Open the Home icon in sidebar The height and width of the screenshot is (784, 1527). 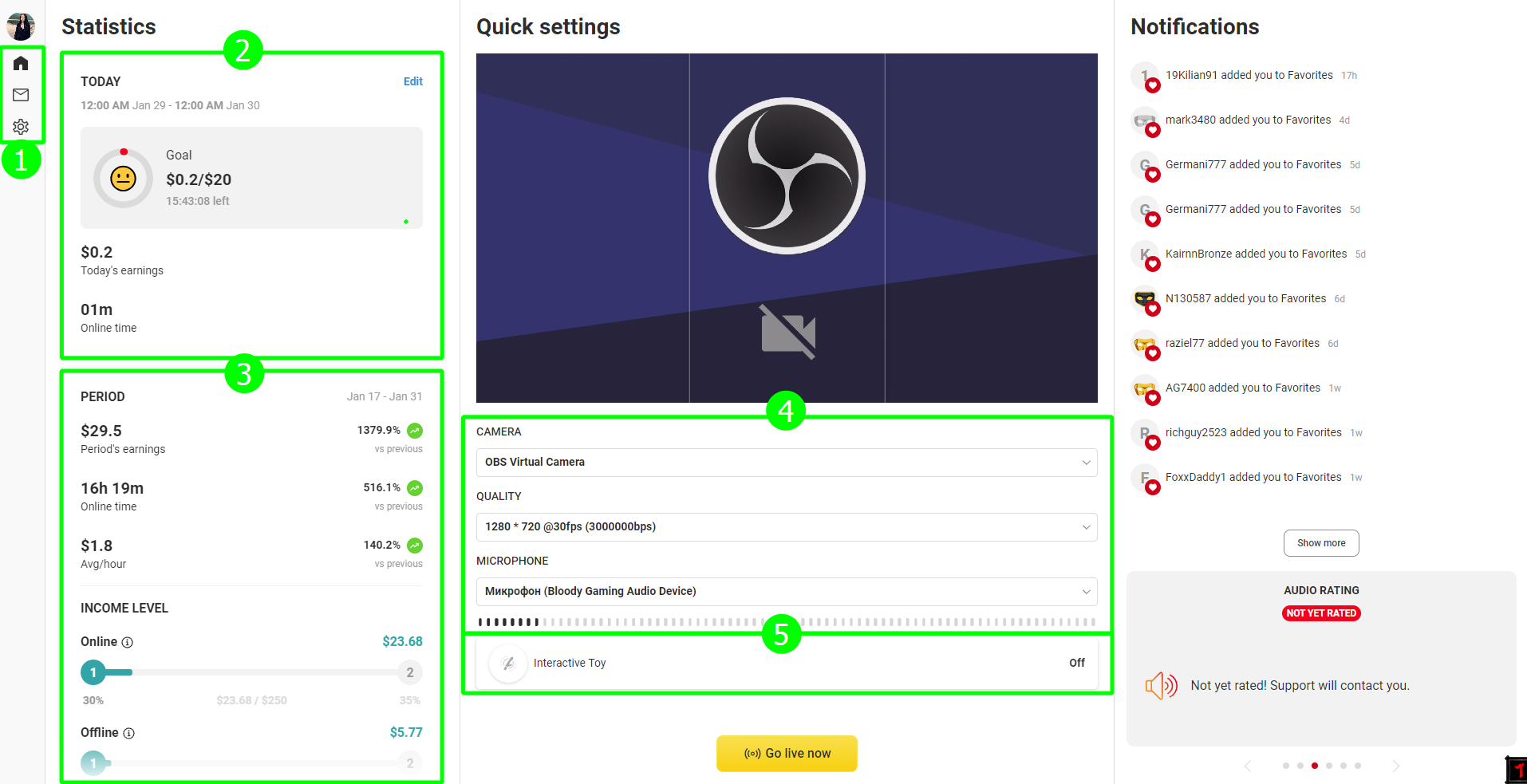[x=21, y=63]
